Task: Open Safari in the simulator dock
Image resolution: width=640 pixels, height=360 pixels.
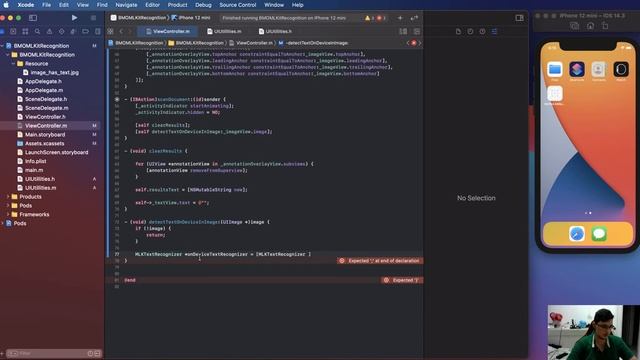Action: point(577,234)
